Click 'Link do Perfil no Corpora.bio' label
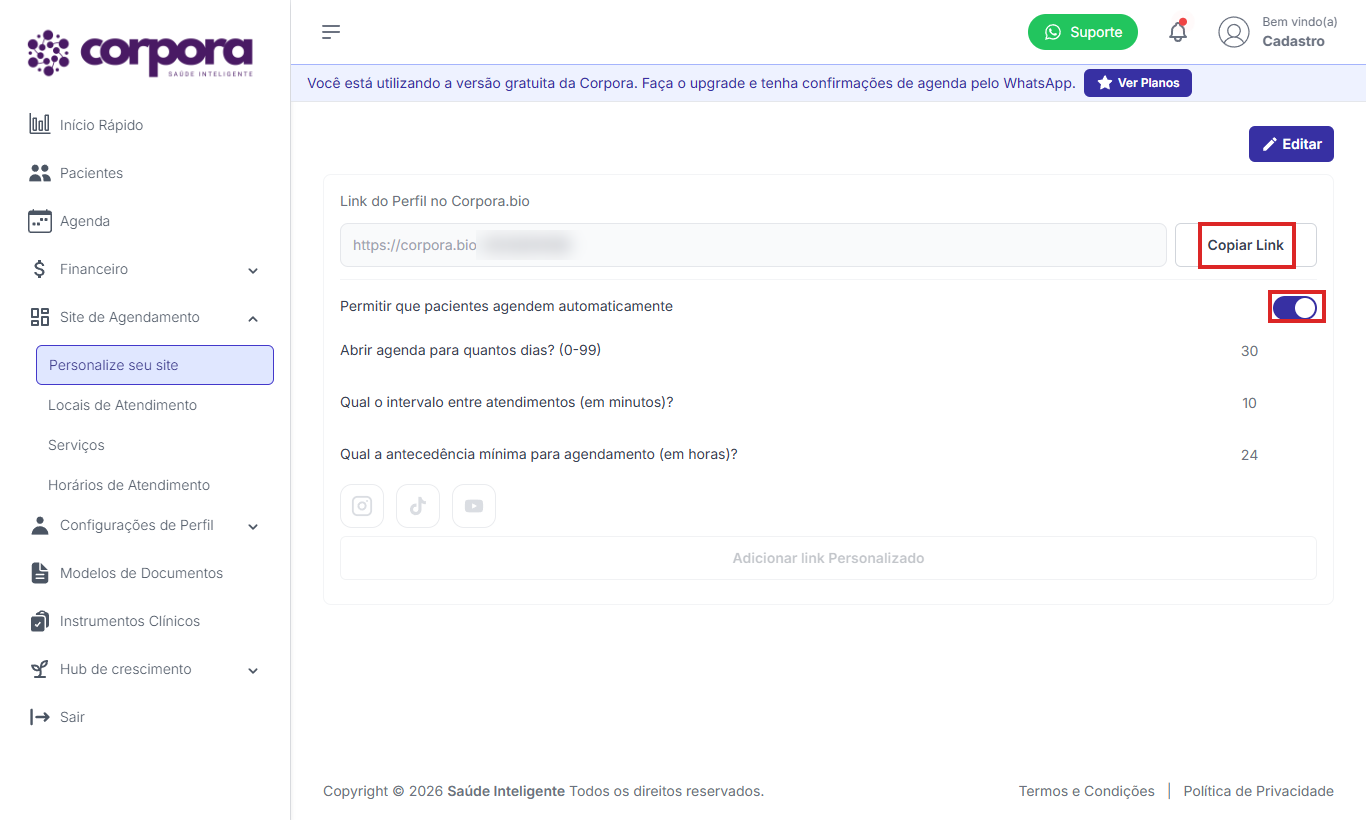Image resolution: width=1366 pixels, height=820 pixels. click(x=435, y=201)
